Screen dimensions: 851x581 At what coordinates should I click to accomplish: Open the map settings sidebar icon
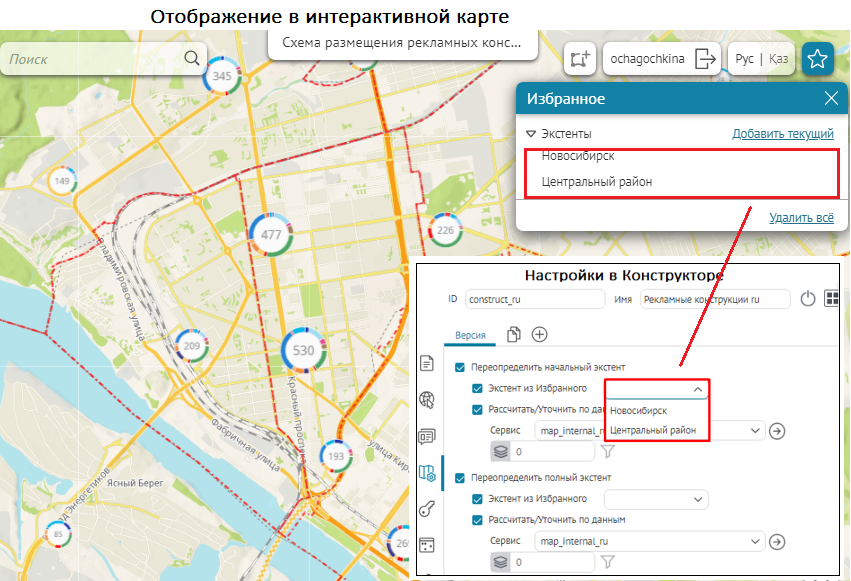coord(427,473)
